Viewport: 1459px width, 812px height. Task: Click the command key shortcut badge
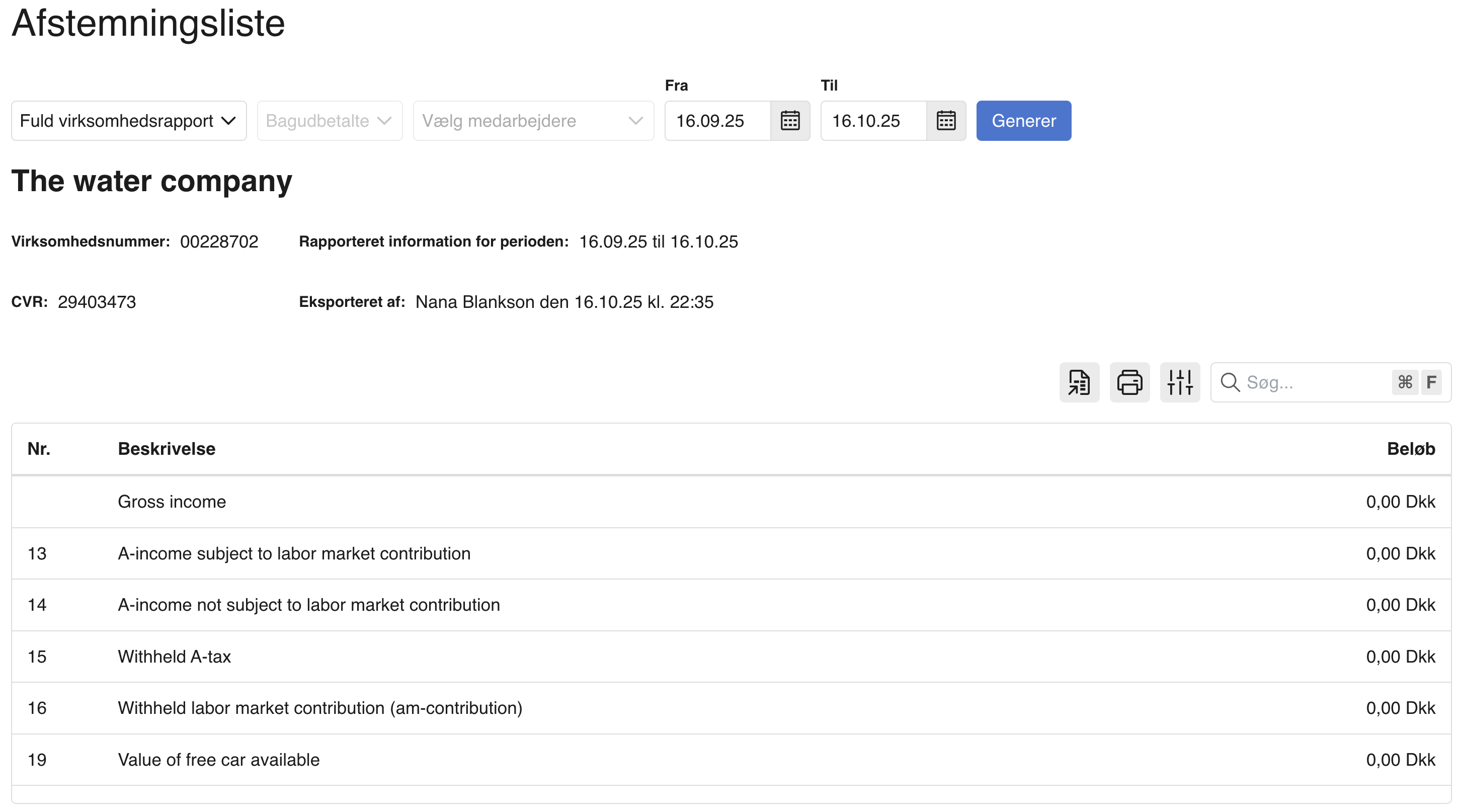click(x=1405, y=382)
